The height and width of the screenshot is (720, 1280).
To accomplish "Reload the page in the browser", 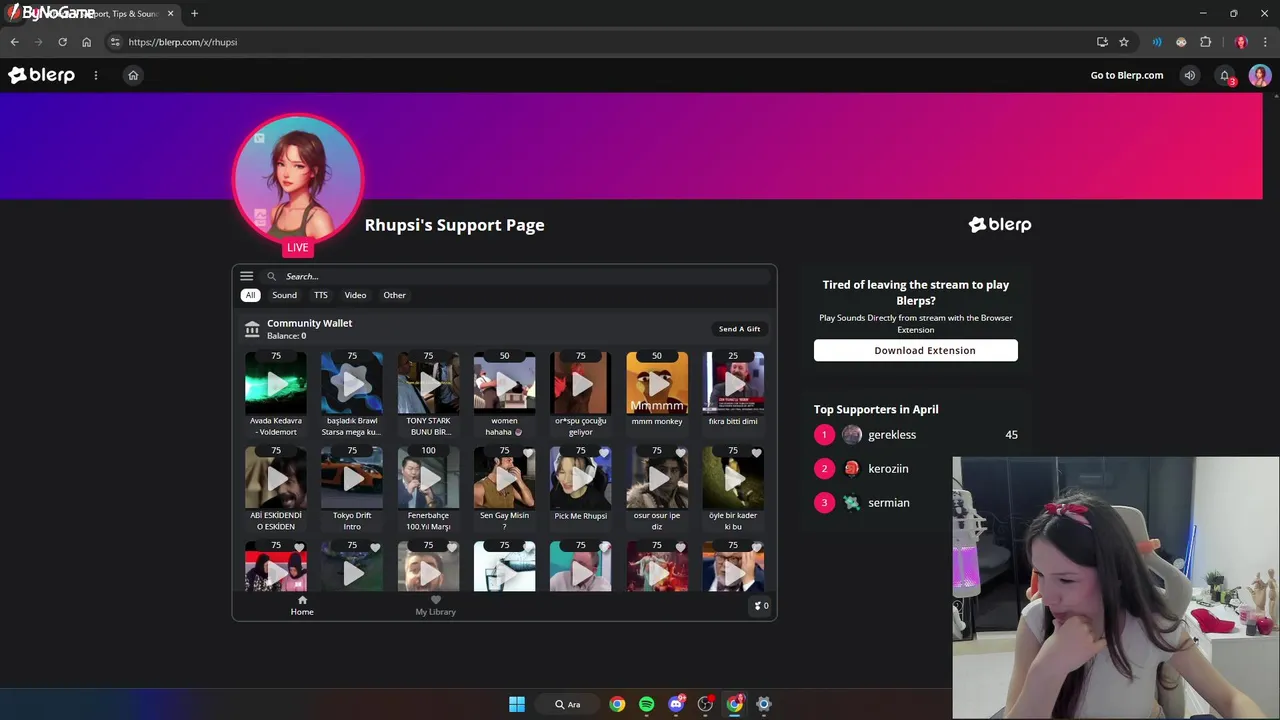I will pyautogui.click(x=62, y=42).
